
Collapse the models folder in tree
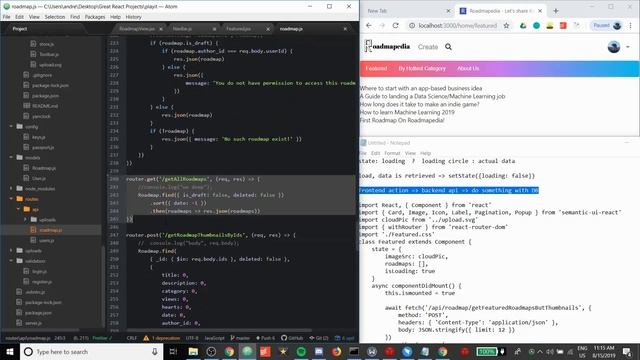(11, 158)
